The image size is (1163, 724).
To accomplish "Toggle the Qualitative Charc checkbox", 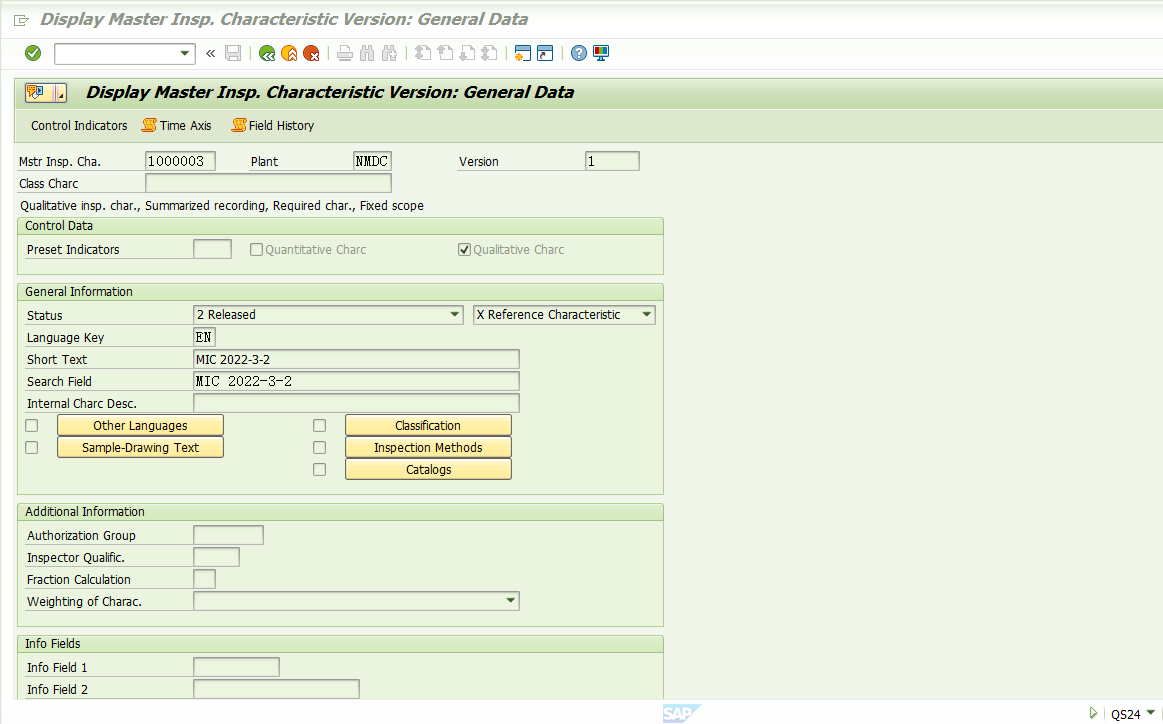I will tap(464, 249).
